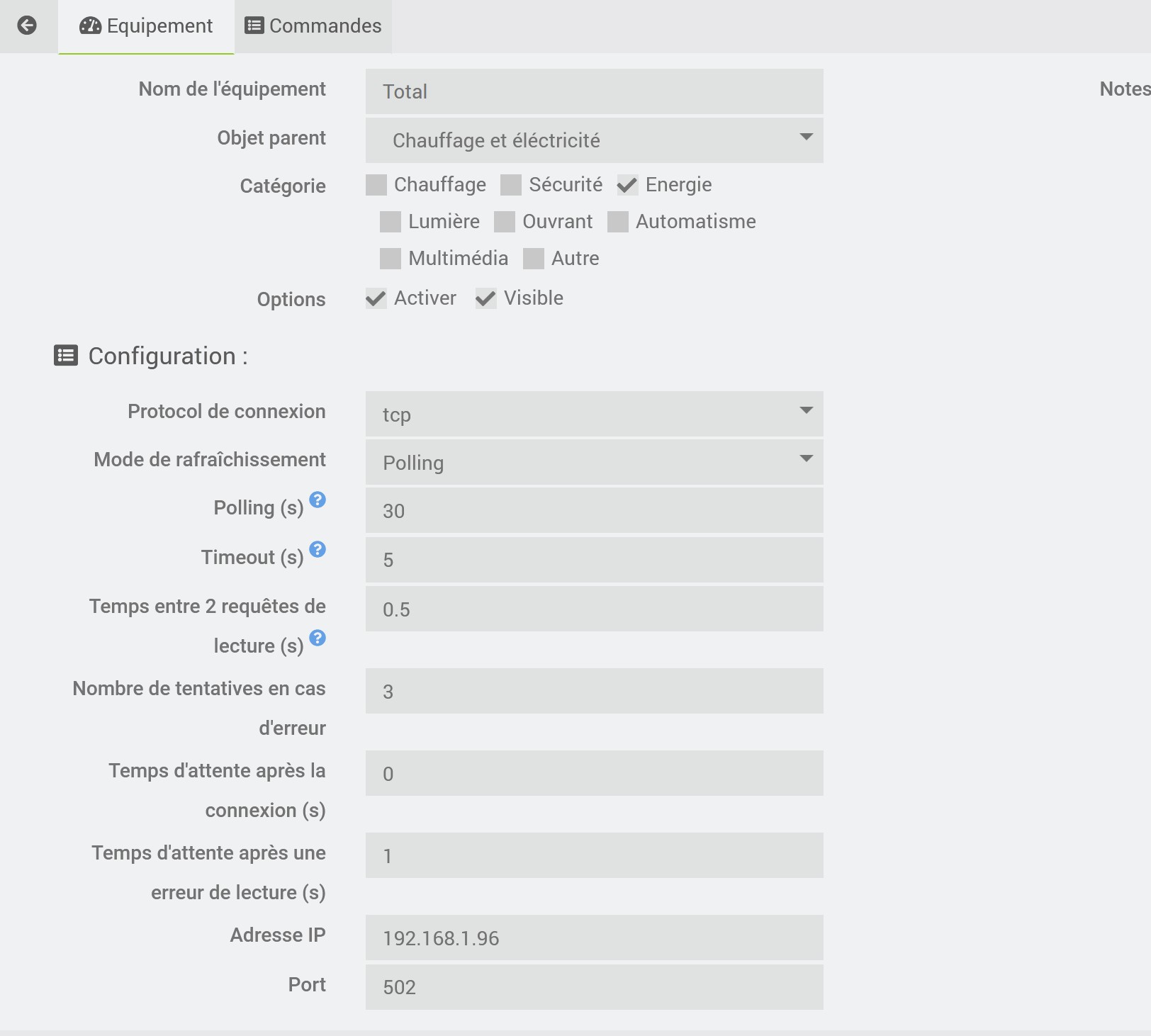Viewport: 1151px width, 1036px height.
Task: Select the Equipement tab
Action: 146,26
